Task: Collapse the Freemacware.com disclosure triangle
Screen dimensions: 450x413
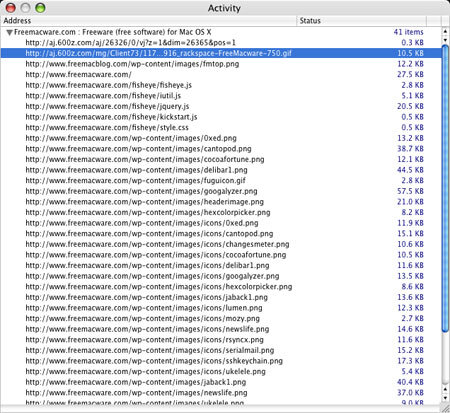Action: pyautogui.click(x=9, y=32)
